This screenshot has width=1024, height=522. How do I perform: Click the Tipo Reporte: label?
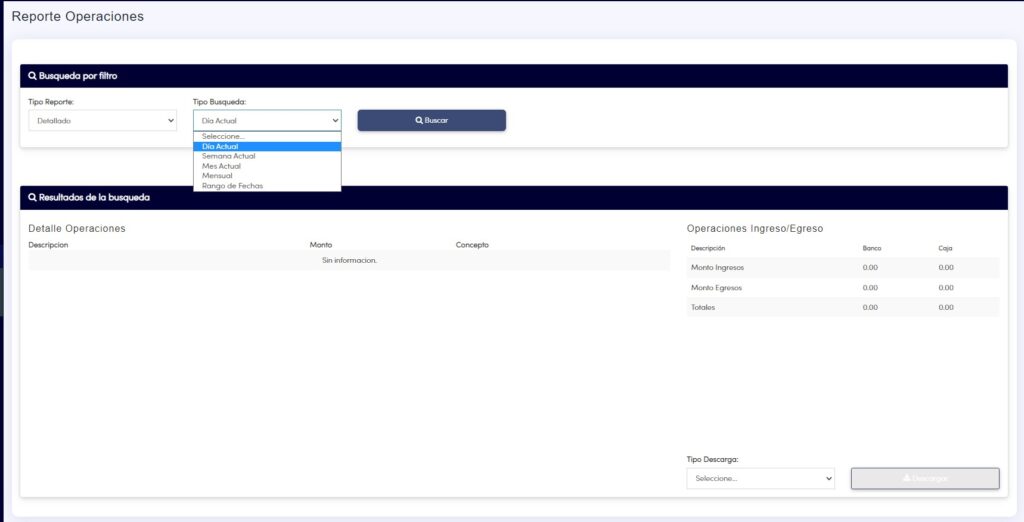[51, 102]
